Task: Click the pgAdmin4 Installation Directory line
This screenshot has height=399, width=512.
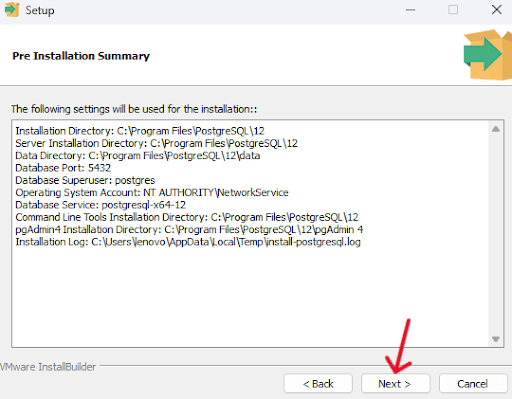Action: pyautogui.click(x=189, y=230)
